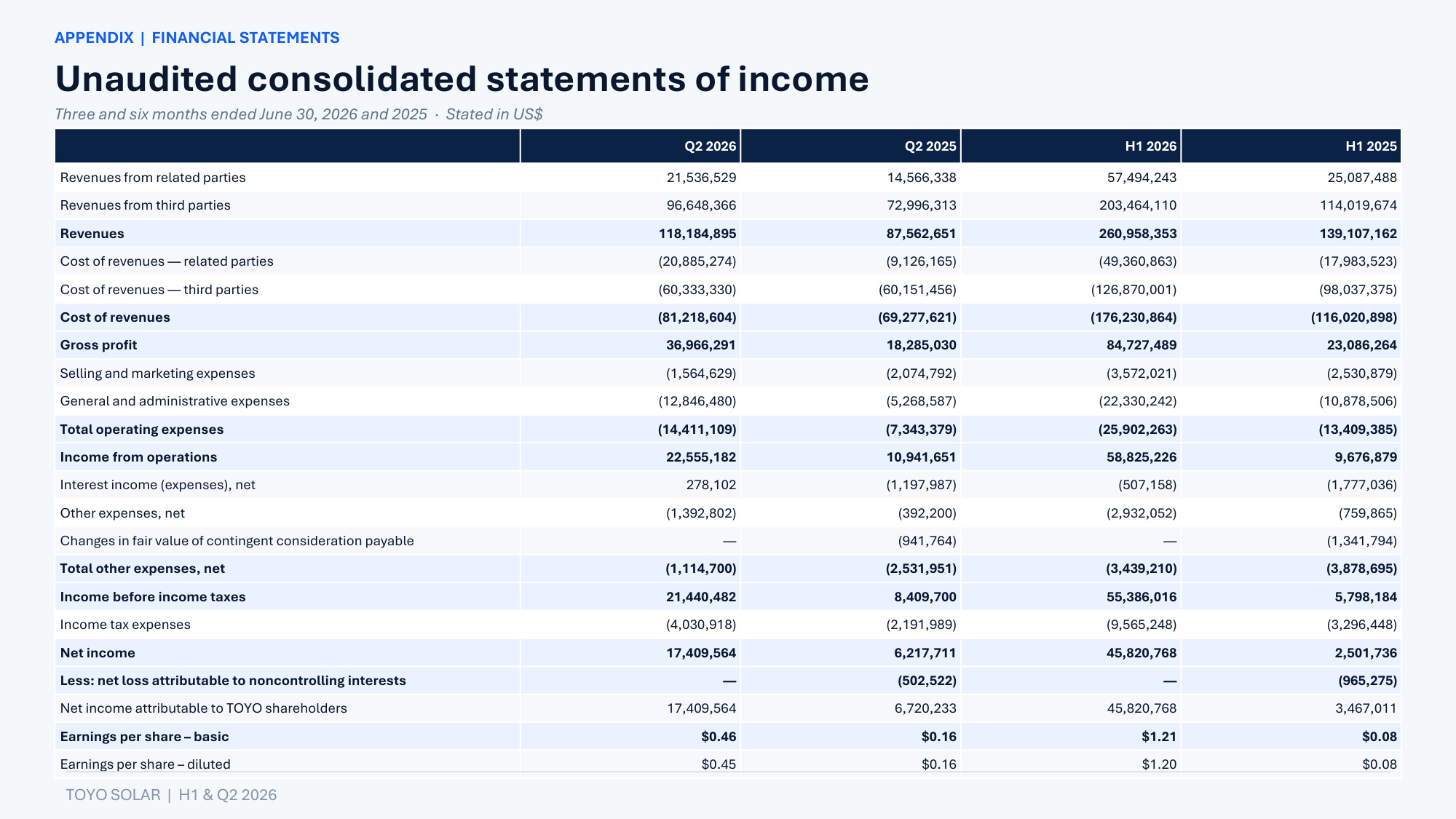Select Q2 2025 cost of revenues (69,277,621)
The image size is (1456, 819).
pos(917,317)
